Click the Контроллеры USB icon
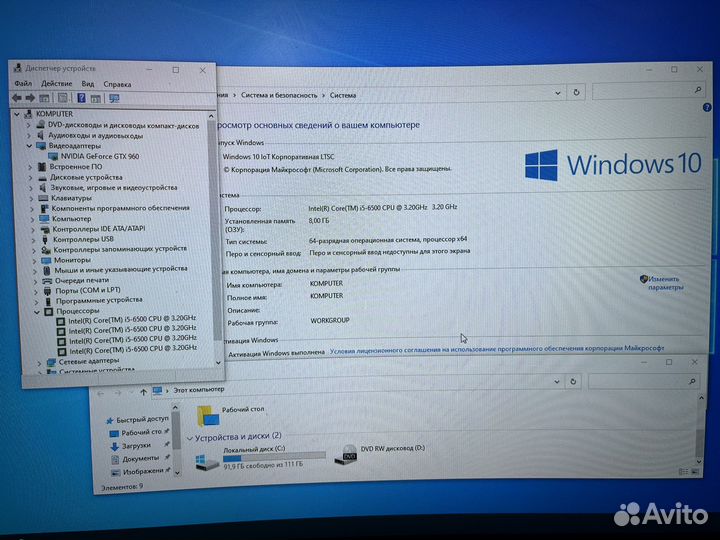The image size is (720, 540). (45, 239)
